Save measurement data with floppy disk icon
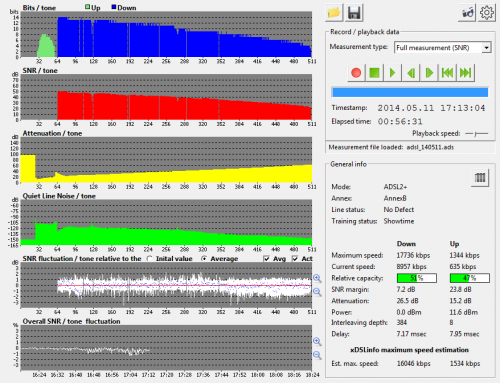This screenshot has height=383, width=500. click(354, 13)
